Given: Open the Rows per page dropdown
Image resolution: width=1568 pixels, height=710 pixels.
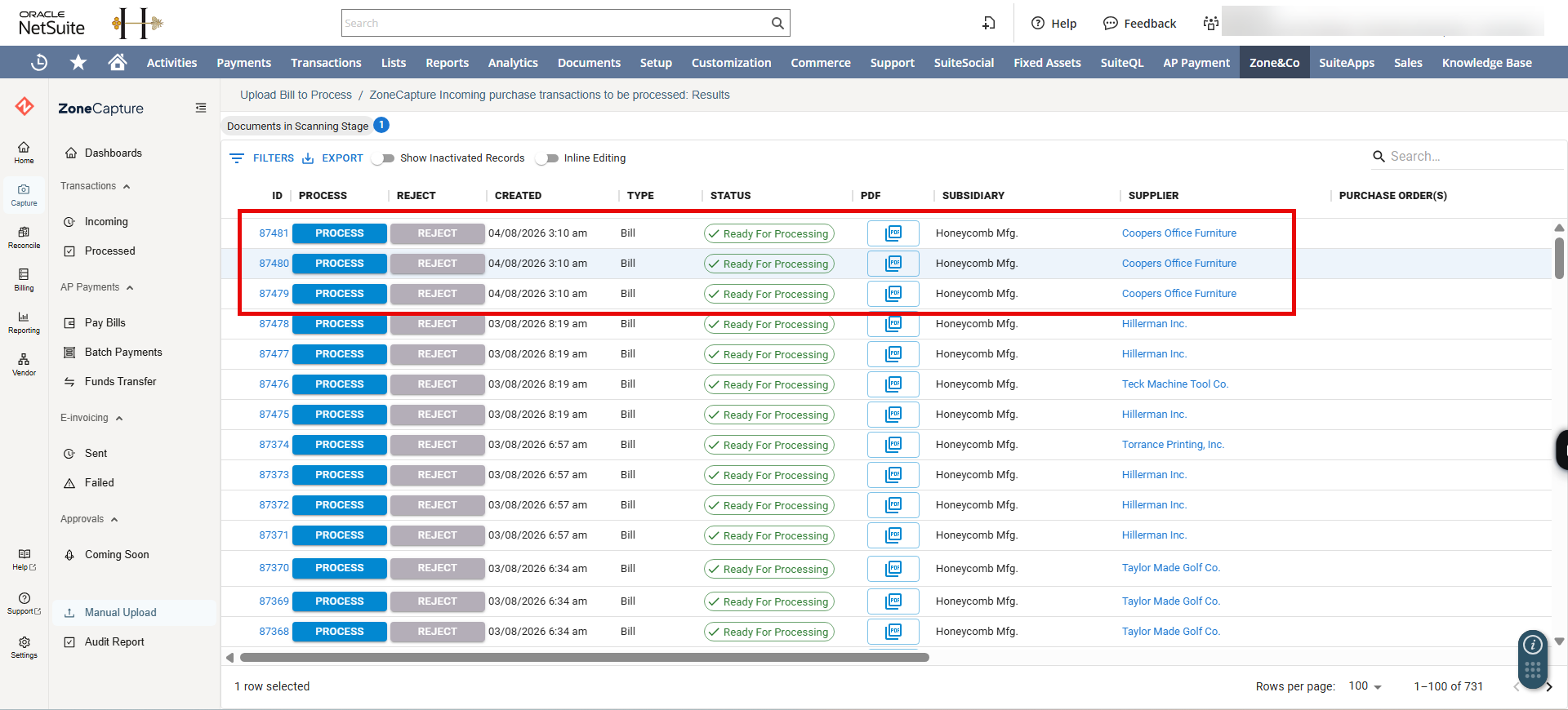Looking at the screenshot, I should (1365, 686).
